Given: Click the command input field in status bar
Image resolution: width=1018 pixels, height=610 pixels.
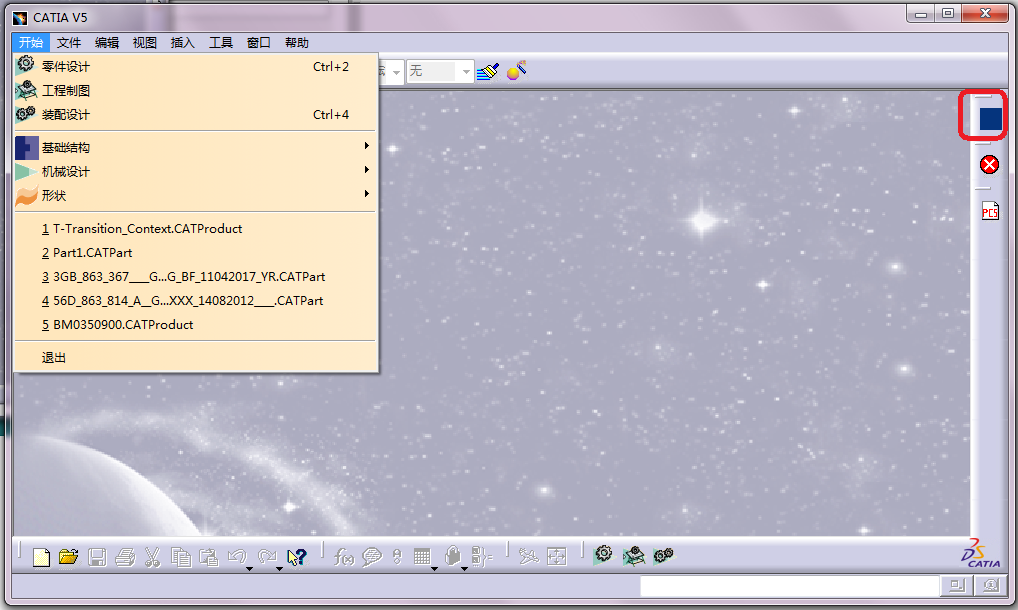Looking at the screenshot, I should 790,586.
